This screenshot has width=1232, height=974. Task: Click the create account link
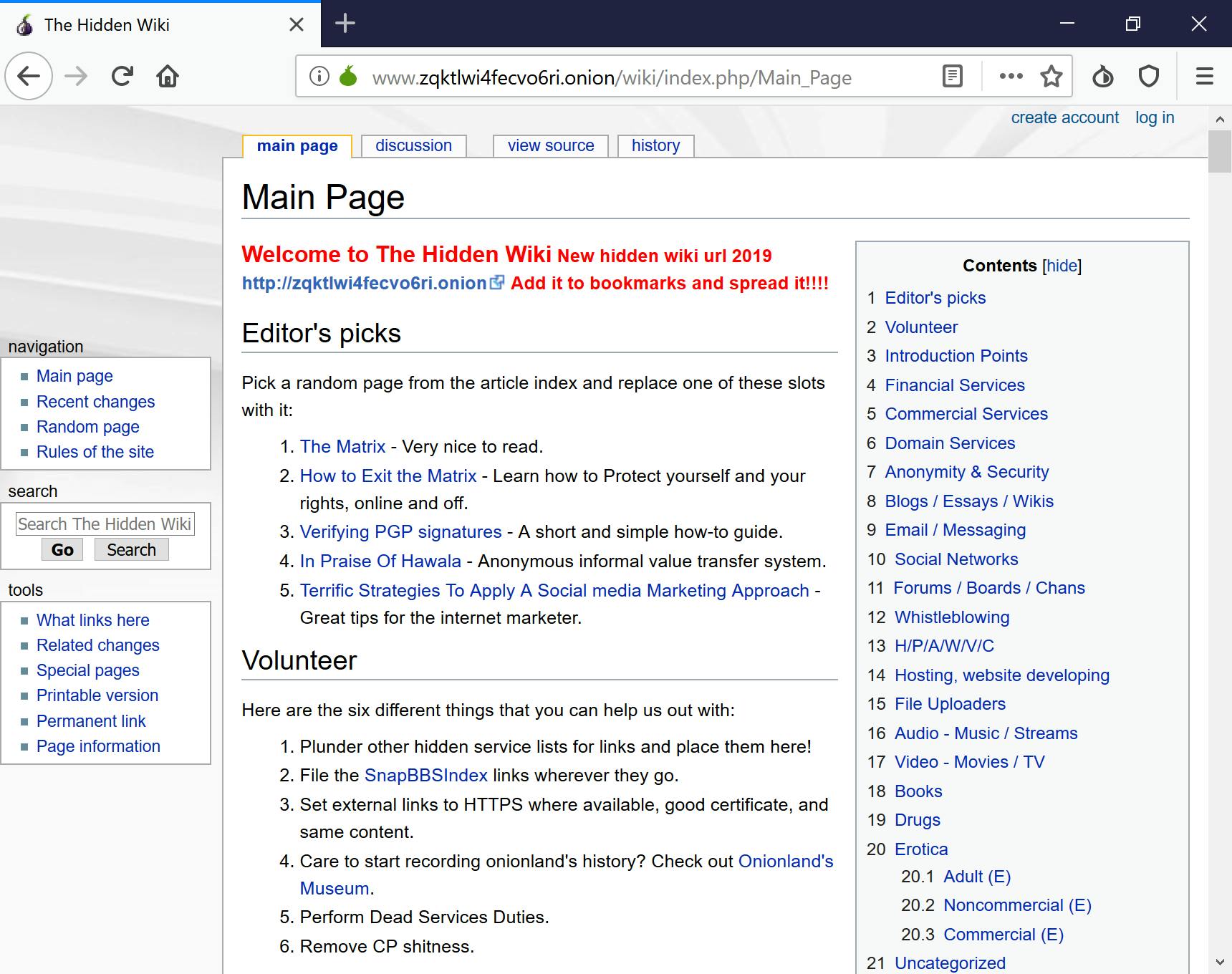tap(1064, 117)
